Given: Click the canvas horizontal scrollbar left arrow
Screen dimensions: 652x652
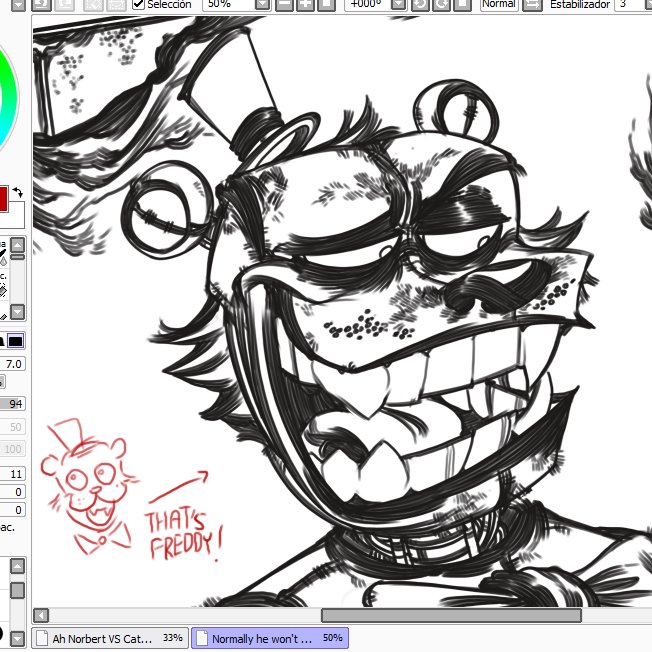Looking at the screenshot, I should tap(41, 615).
